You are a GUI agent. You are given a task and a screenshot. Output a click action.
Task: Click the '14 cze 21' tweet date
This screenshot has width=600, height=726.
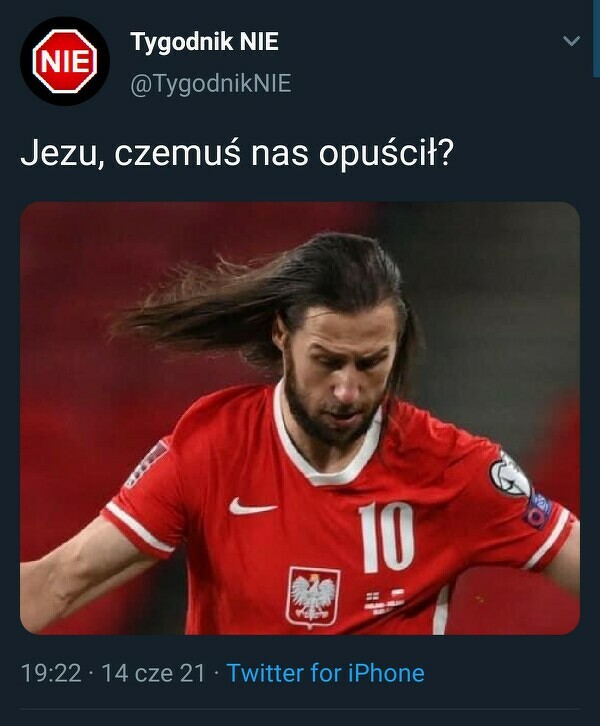153,673
